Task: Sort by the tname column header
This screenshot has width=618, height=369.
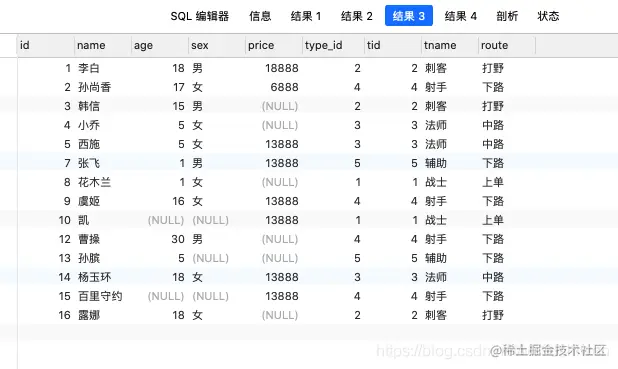Action: point(450,45)
